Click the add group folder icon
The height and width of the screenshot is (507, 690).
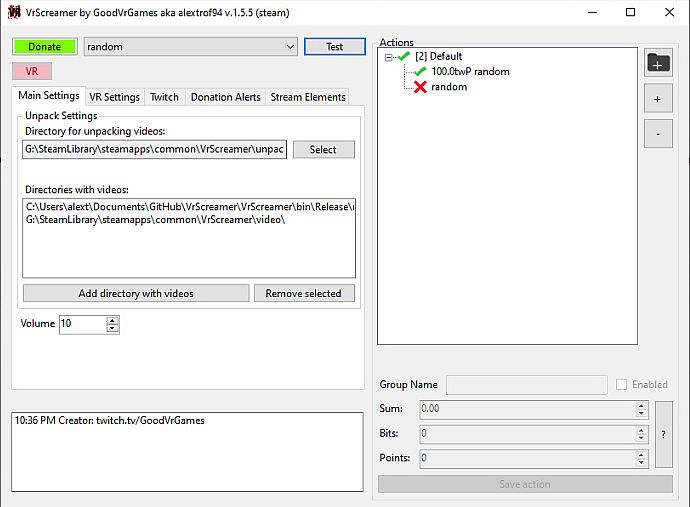pyautogui.click(x=658, y=63)
